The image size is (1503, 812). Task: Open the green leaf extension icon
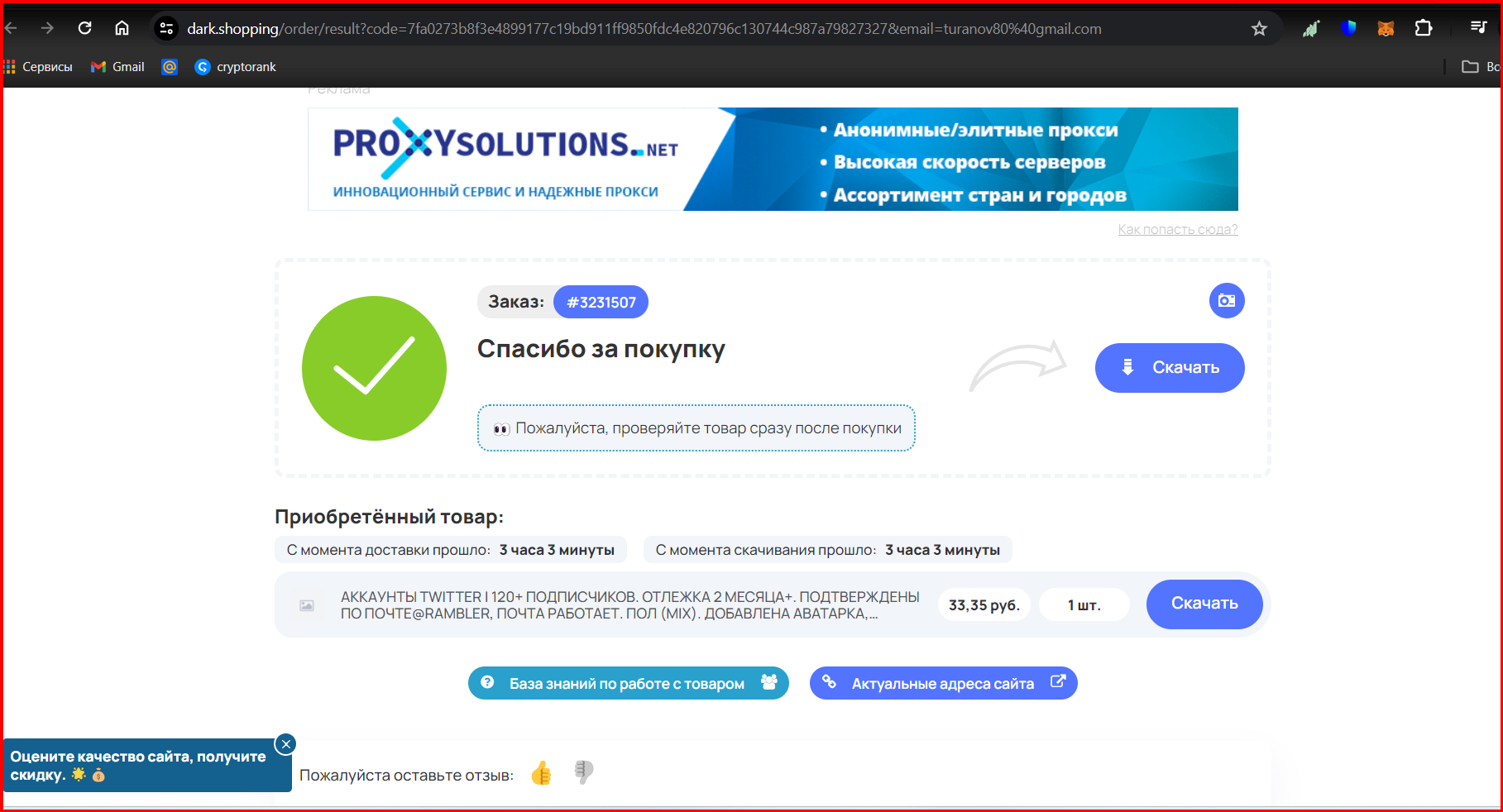click(x=1311, y=29)
